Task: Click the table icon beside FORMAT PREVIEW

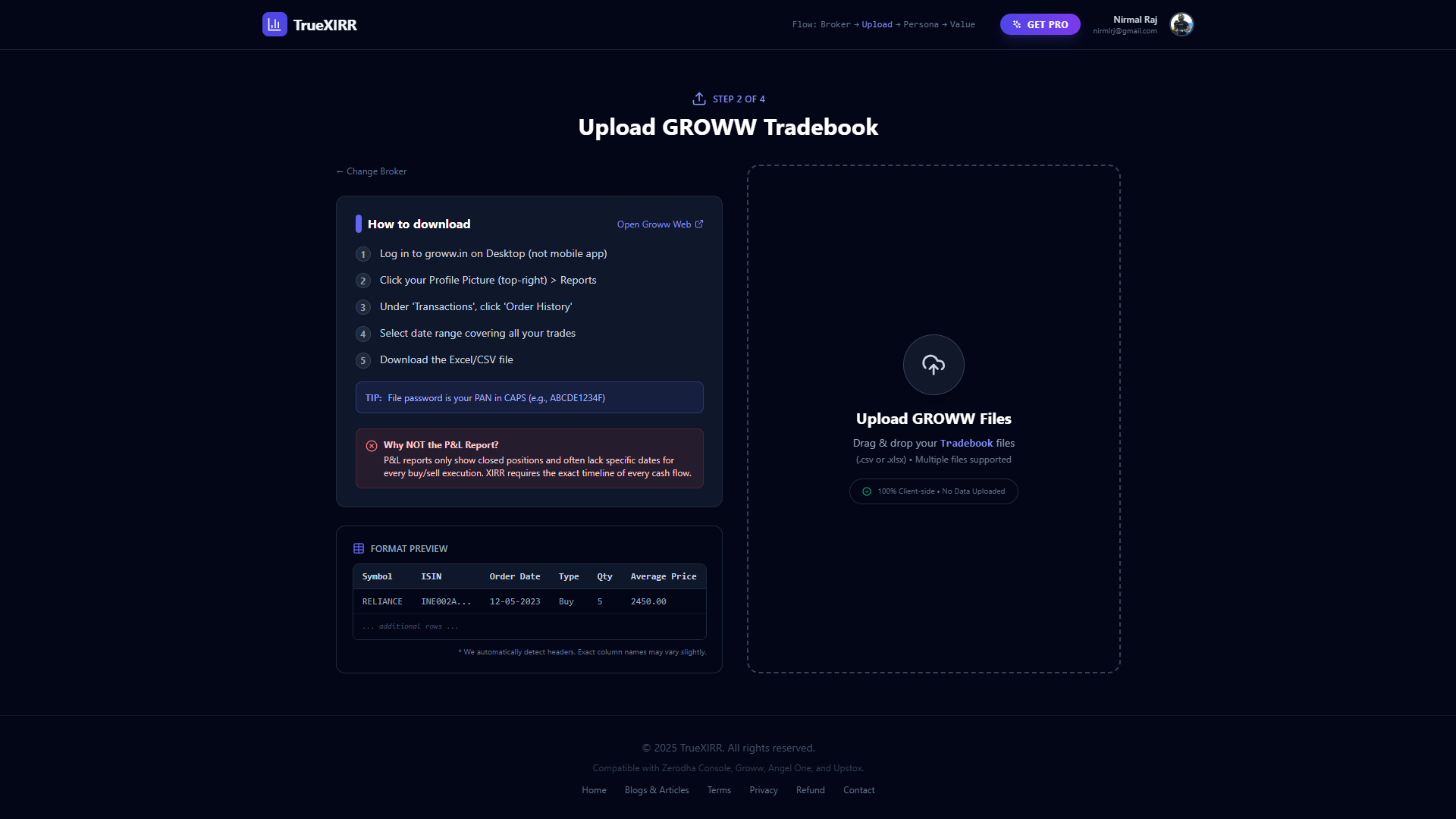Action: tap(358, 548)
